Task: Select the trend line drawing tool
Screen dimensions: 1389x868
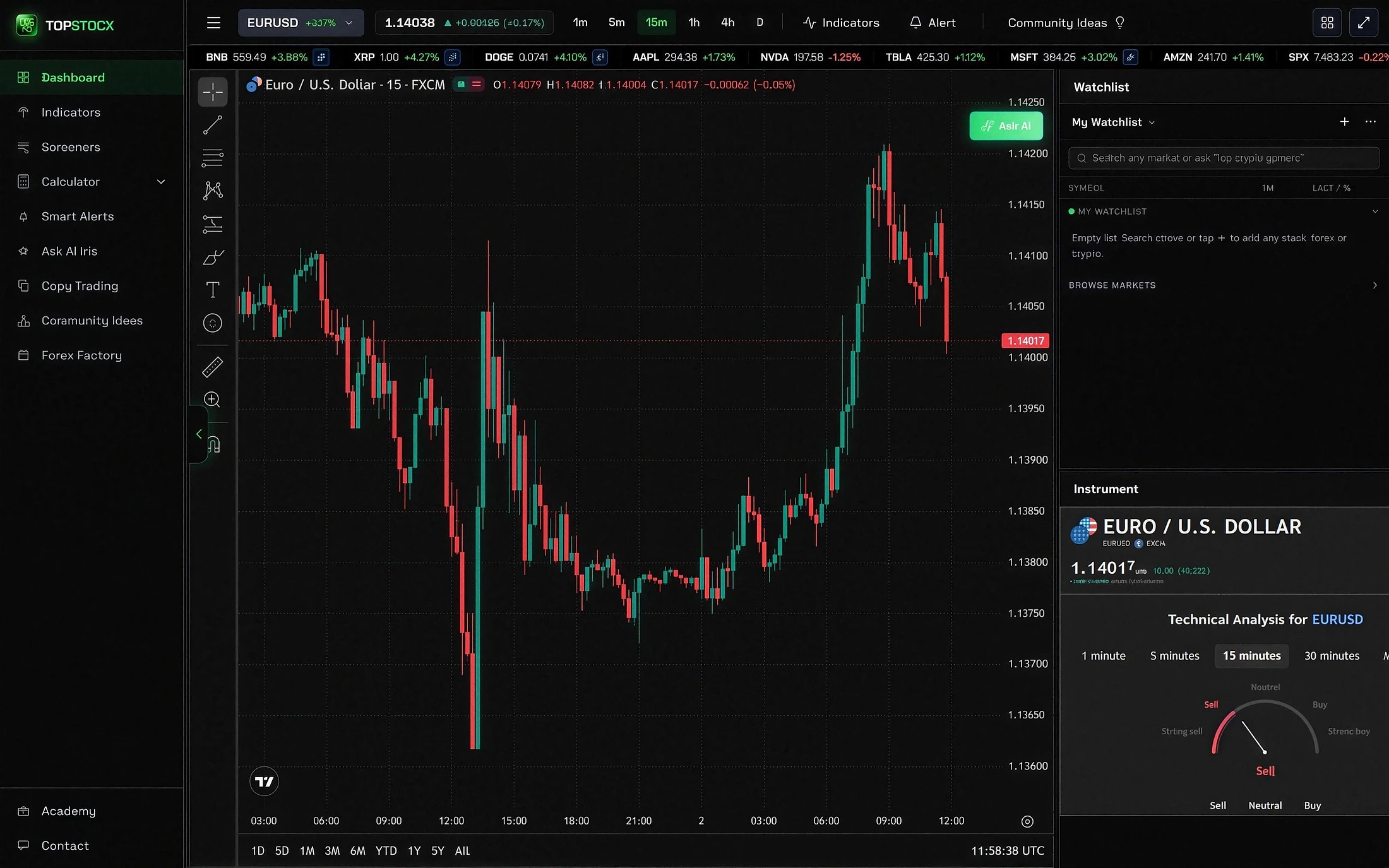Action: point(213,125)
